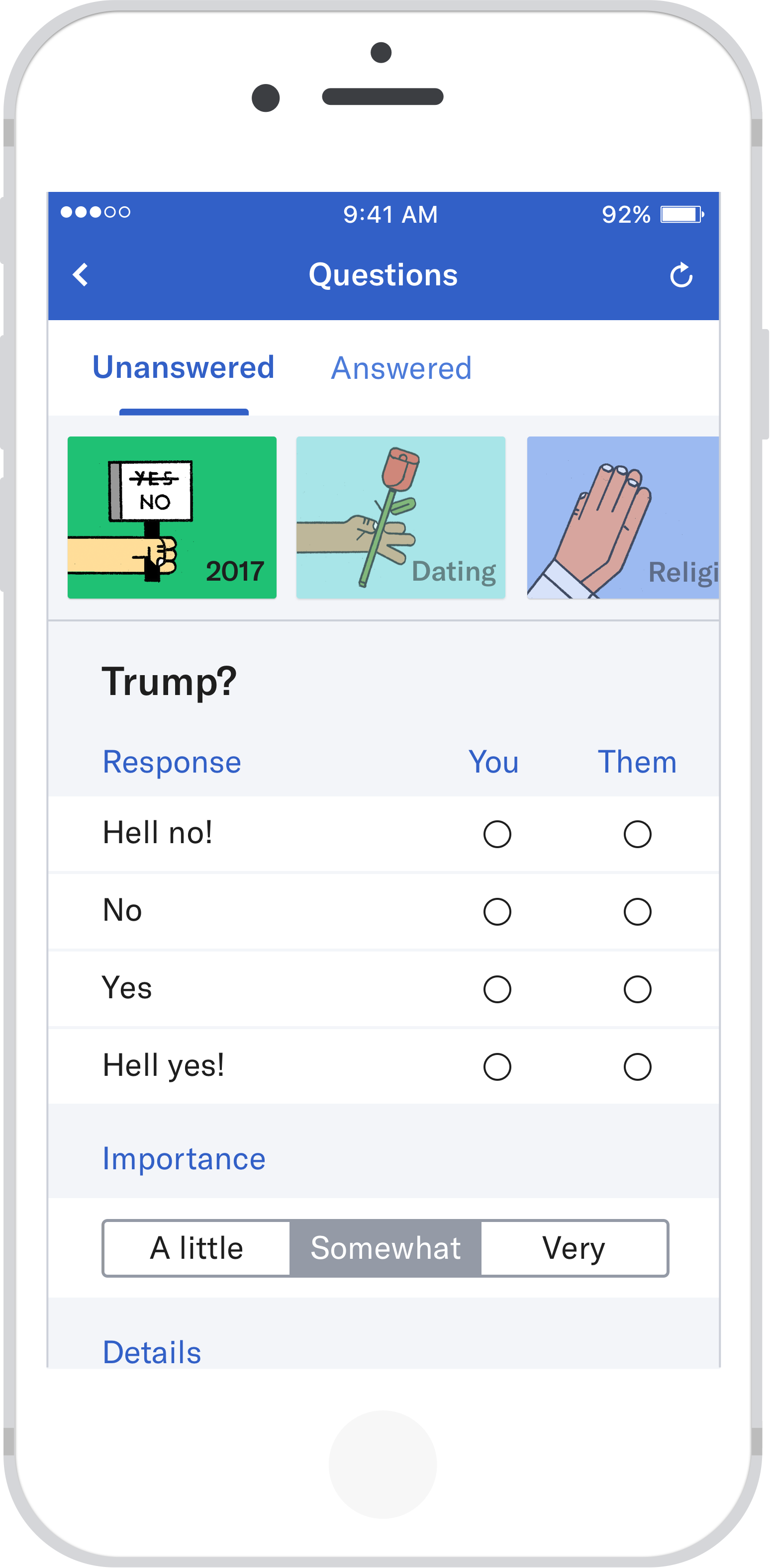Screen dimensions: 770x1568
Task: Select 'No' response for Them
Action: coord(637,911)
